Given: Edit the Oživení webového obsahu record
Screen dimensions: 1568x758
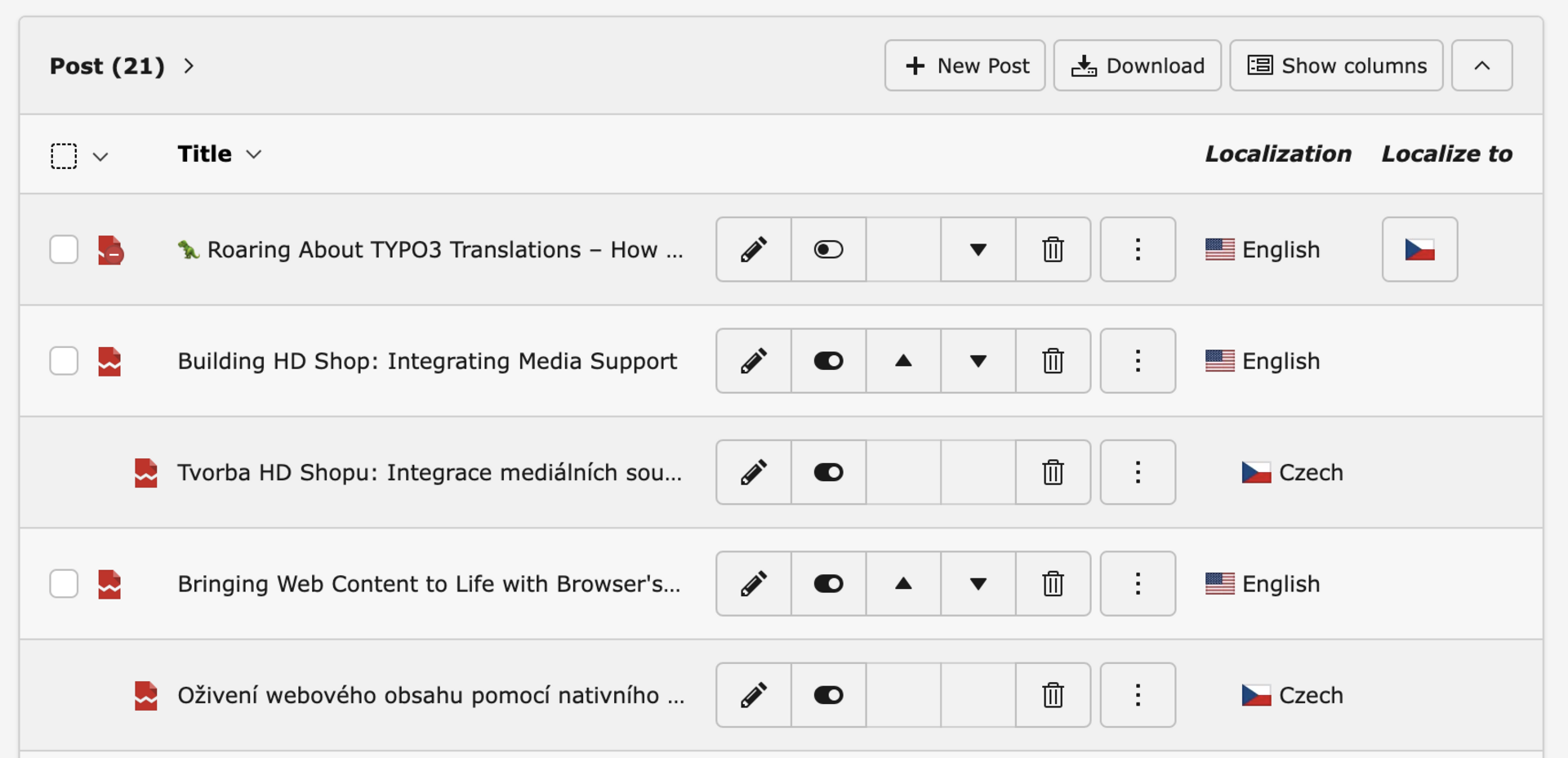Looking at the screenshot, I should click(753, 695).
